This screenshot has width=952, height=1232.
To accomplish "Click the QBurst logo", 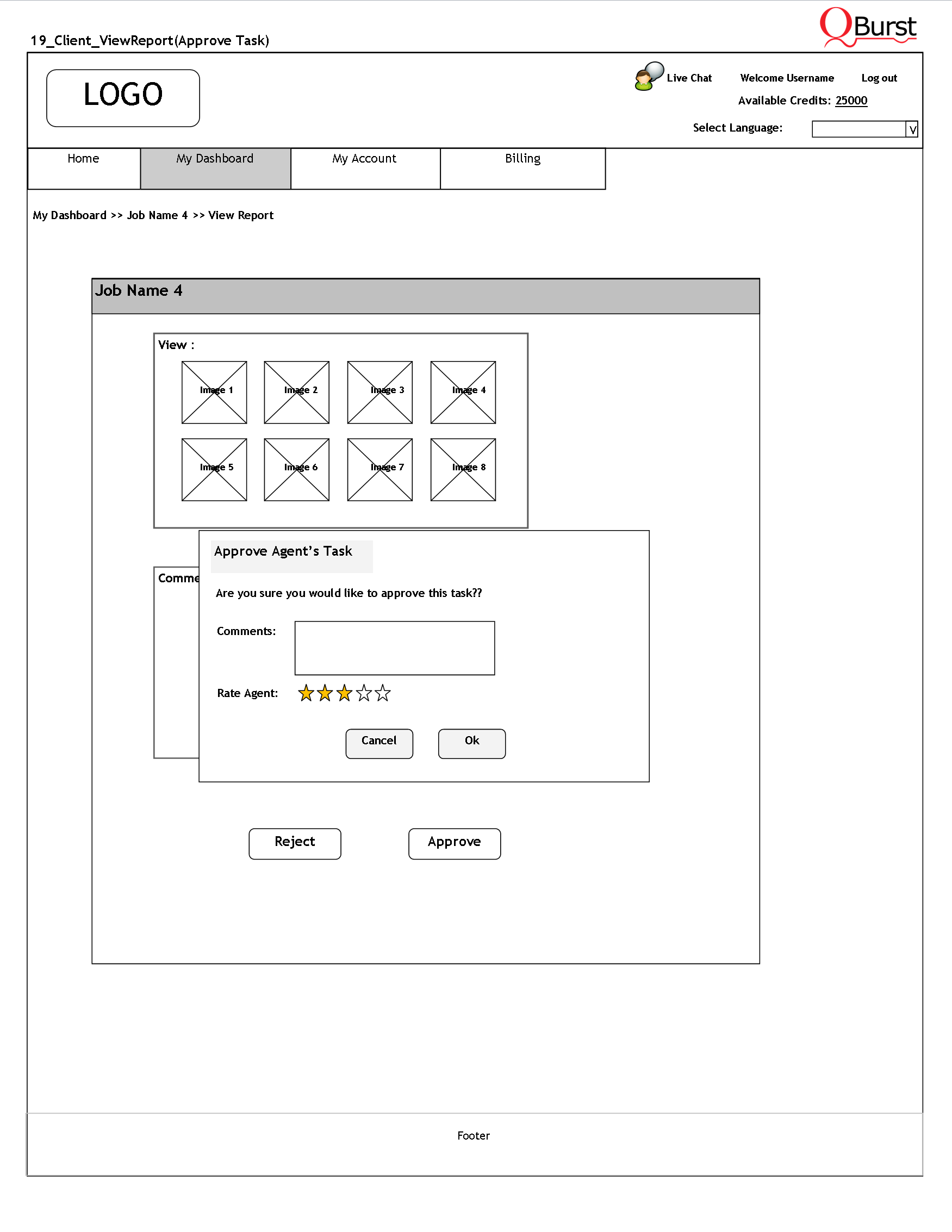I will coord(868,27).
